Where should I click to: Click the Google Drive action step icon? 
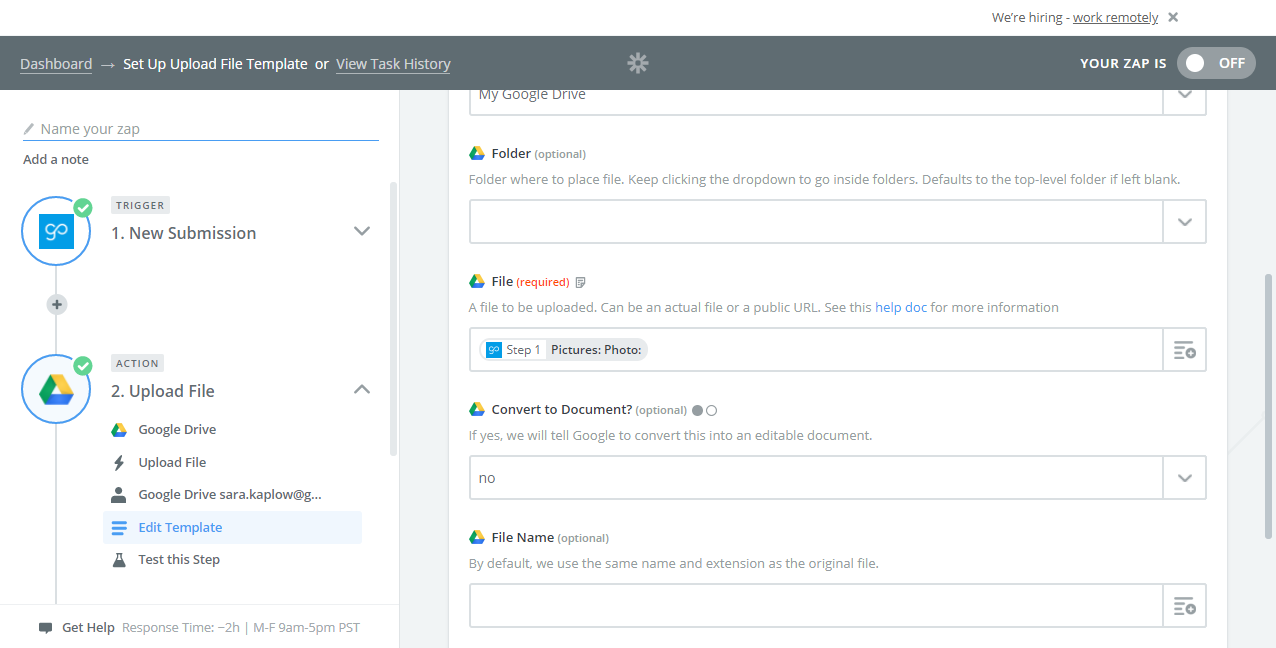(56, 390)
